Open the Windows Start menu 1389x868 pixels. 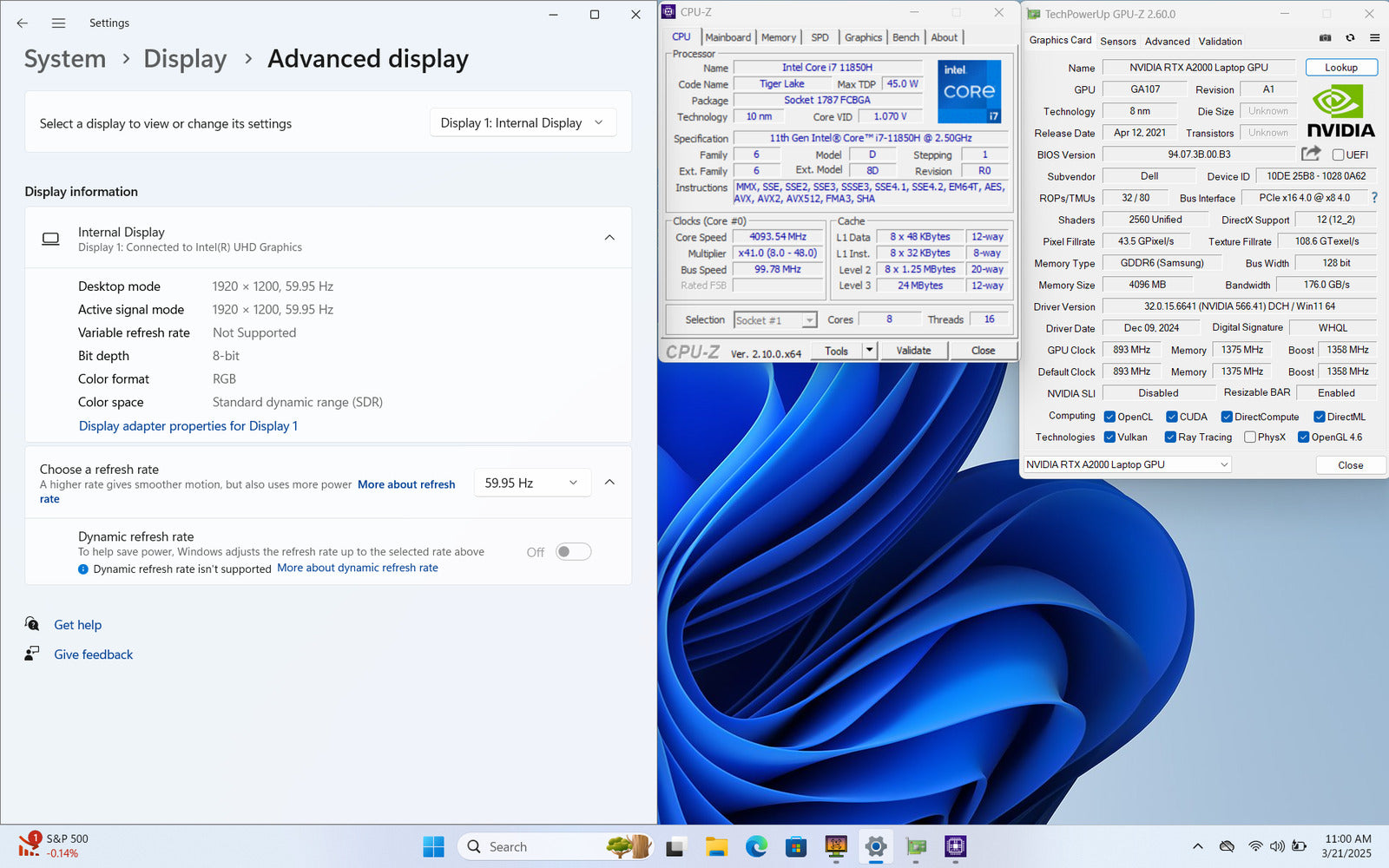(433, 846)
